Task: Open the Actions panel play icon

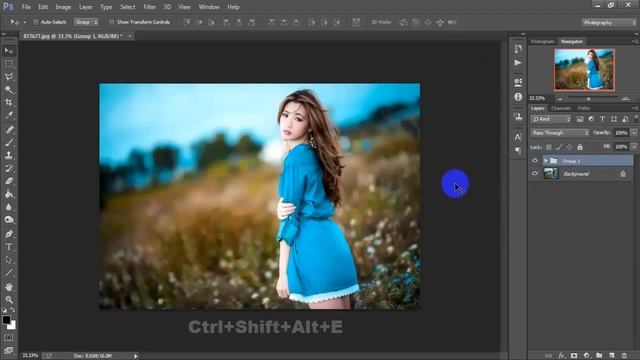Action: point(518,62)
